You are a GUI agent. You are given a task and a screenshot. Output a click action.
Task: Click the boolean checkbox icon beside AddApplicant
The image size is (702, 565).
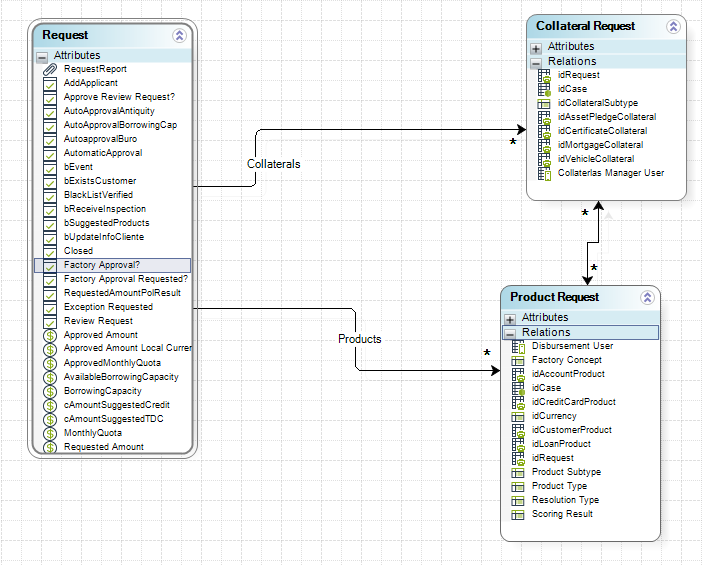point(50,84)
